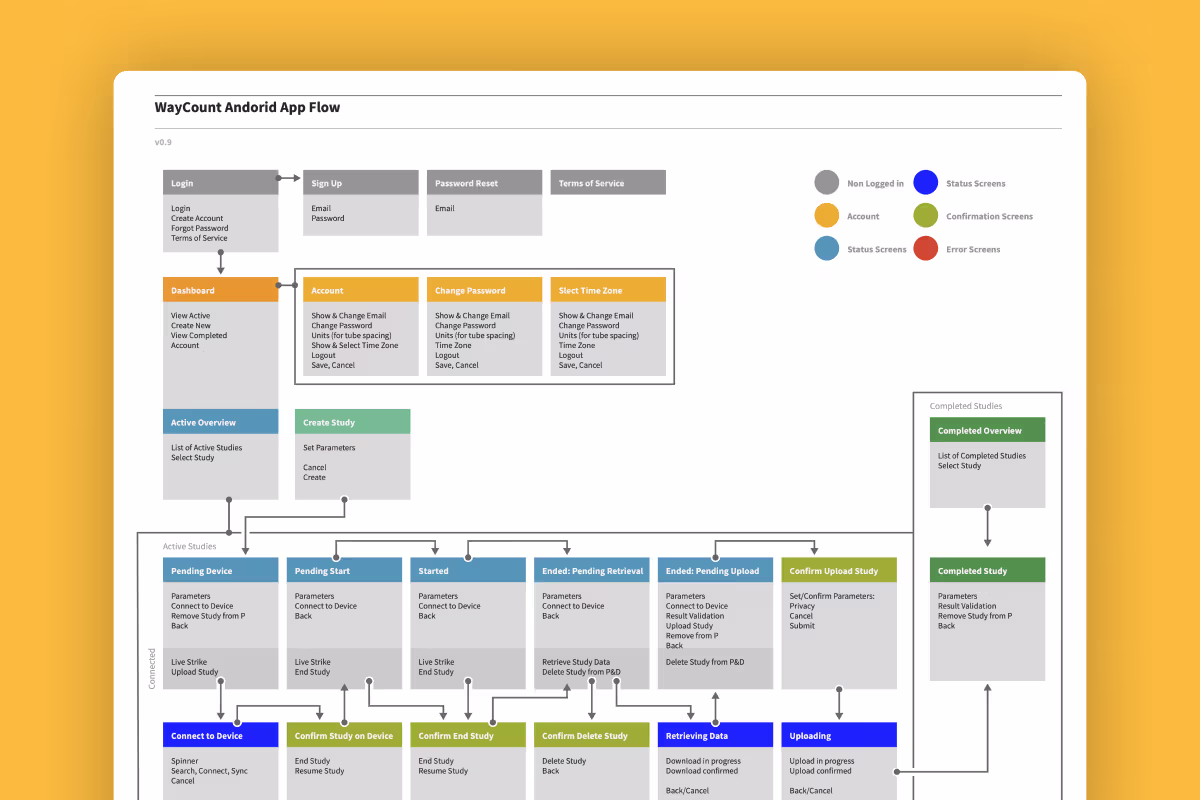Screen dimensions: 1200x800
Task: Click the orange Account legend circle
Action: [x=826, y=216]
